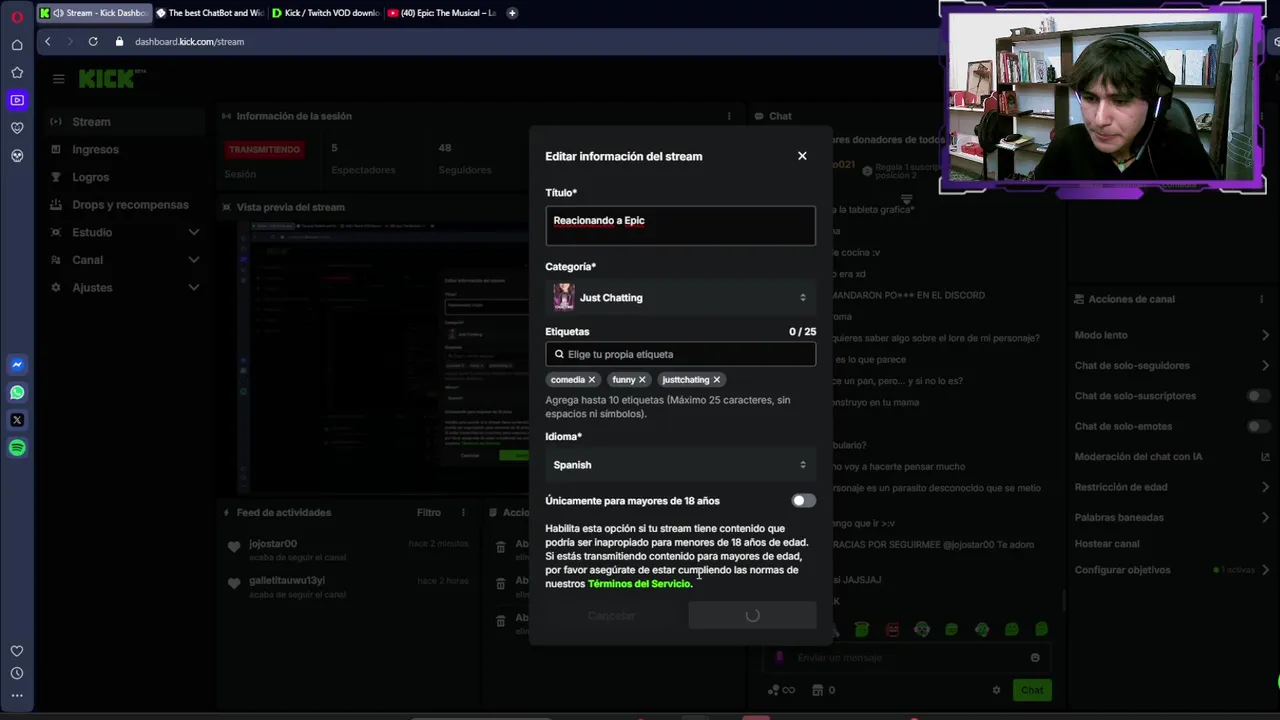Viewport: 1280px width, 720px height.
Task: Open the Feed de actividades three-dots menu
Action: tap(463, 512)
